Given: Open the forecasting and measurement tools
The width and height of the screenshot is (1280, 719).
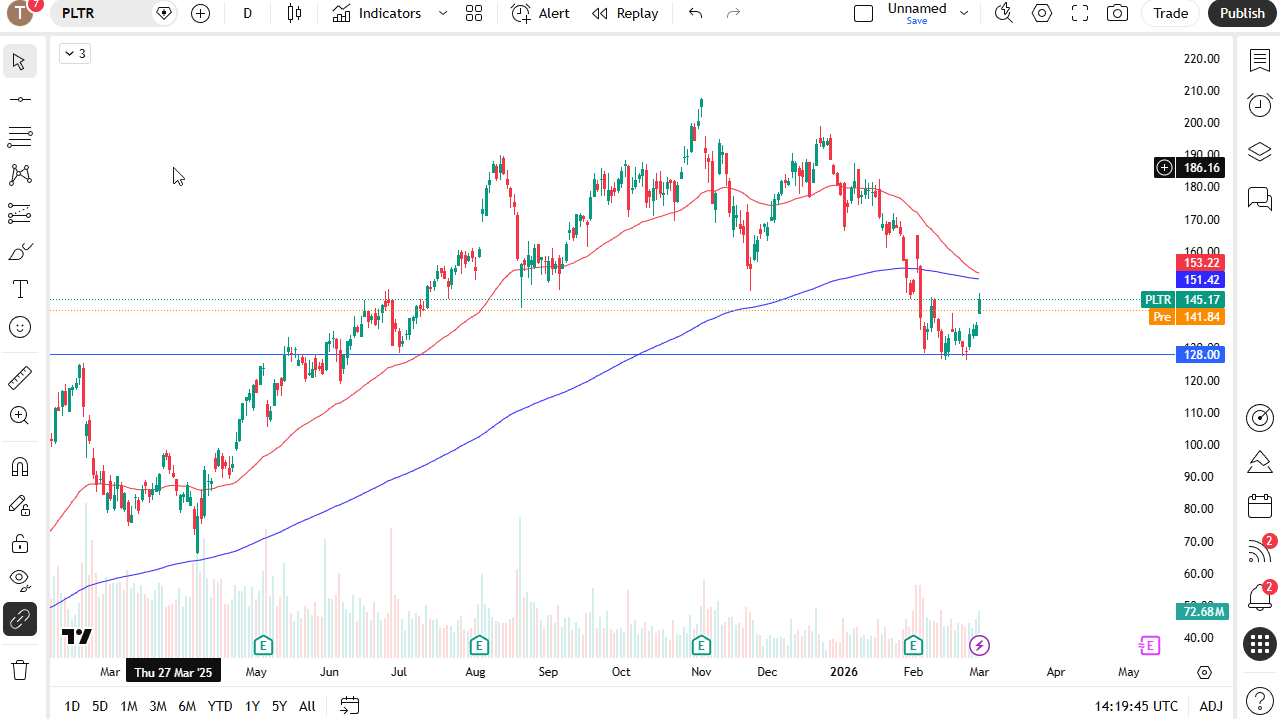Looking at the screenshot, I should point(19,213).
